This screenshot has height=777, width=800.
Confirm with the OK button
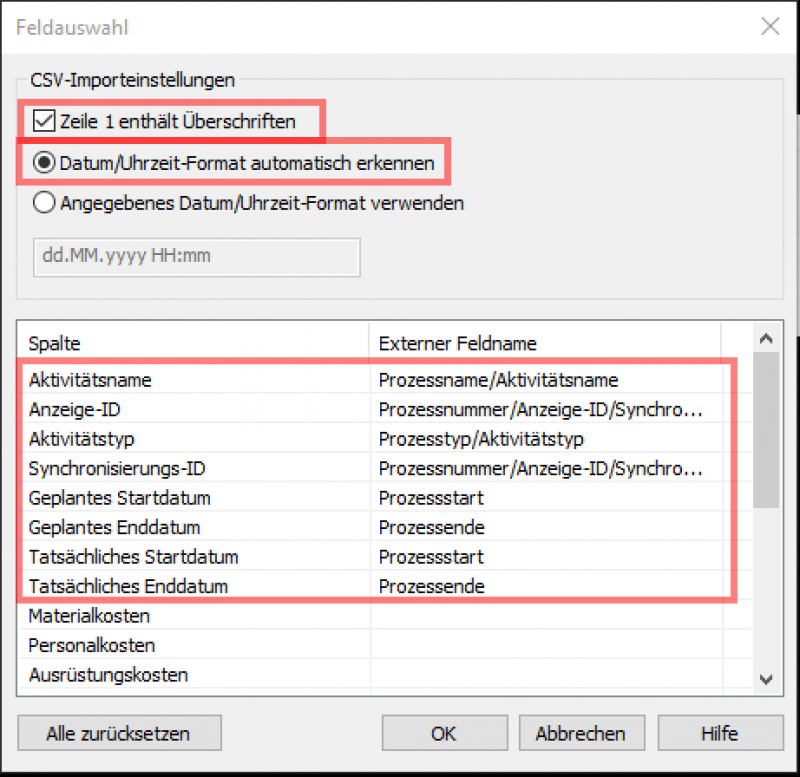[444, 734]
